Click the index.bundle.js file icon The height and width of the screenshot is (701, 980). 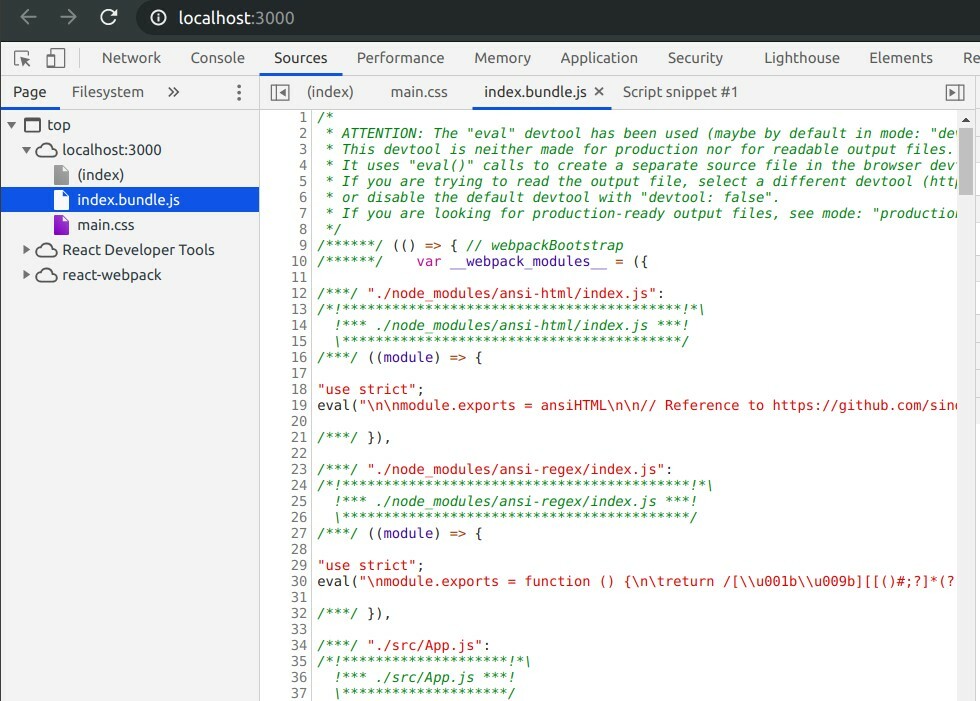tap(61, 200)
